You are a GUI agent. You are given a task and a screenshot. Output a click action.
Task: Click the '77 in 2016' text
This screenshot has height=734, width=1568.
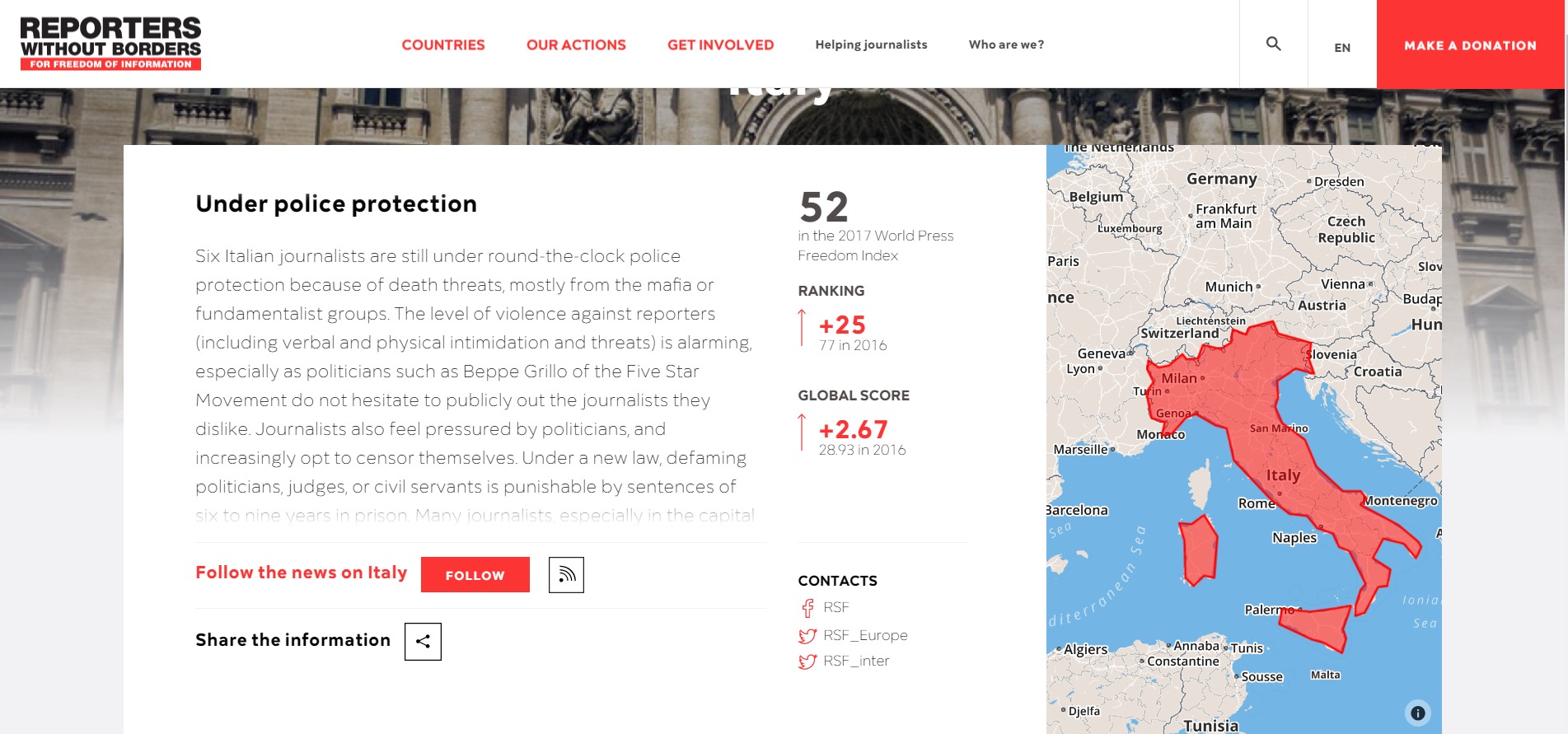pos(853,345)
